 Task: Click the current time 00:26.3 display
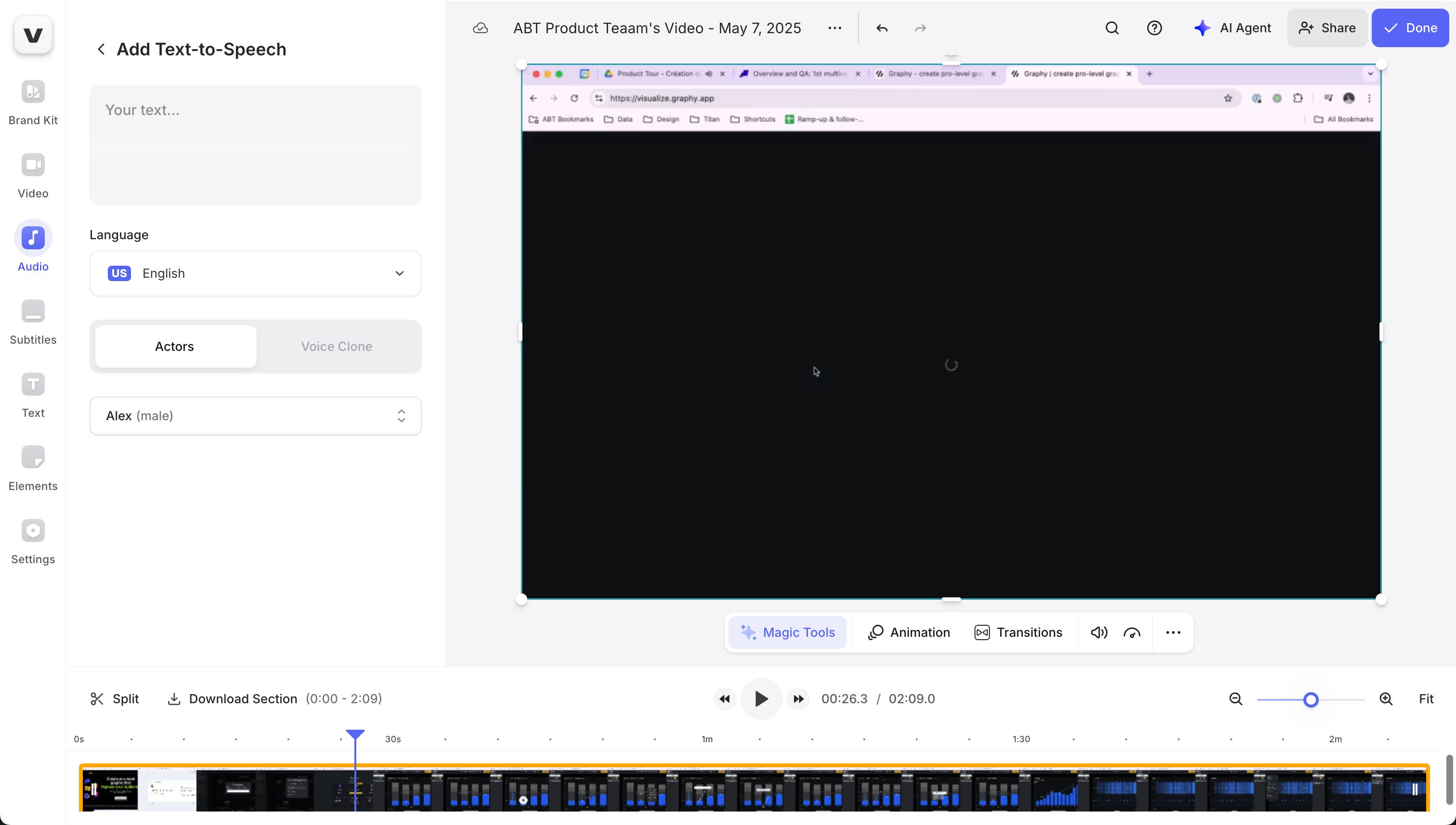844,699
